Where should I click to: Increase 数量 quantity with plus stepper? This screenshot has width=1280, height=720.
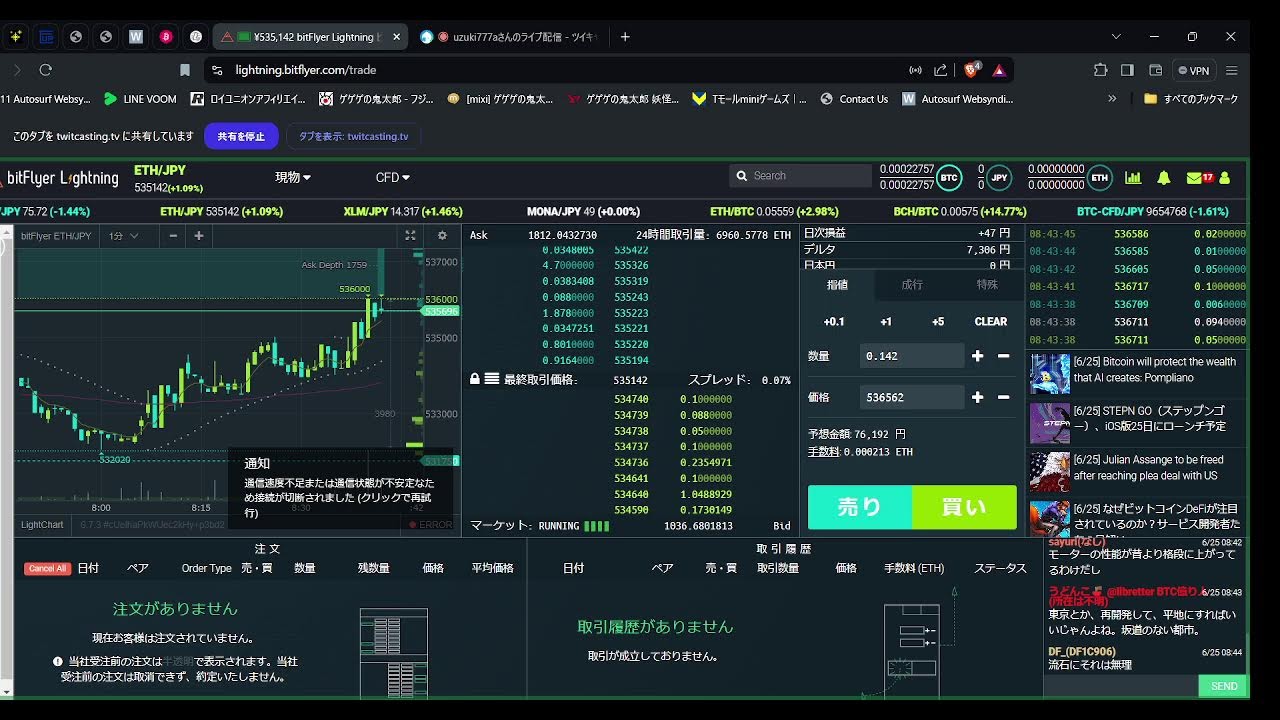pos(977,356)
